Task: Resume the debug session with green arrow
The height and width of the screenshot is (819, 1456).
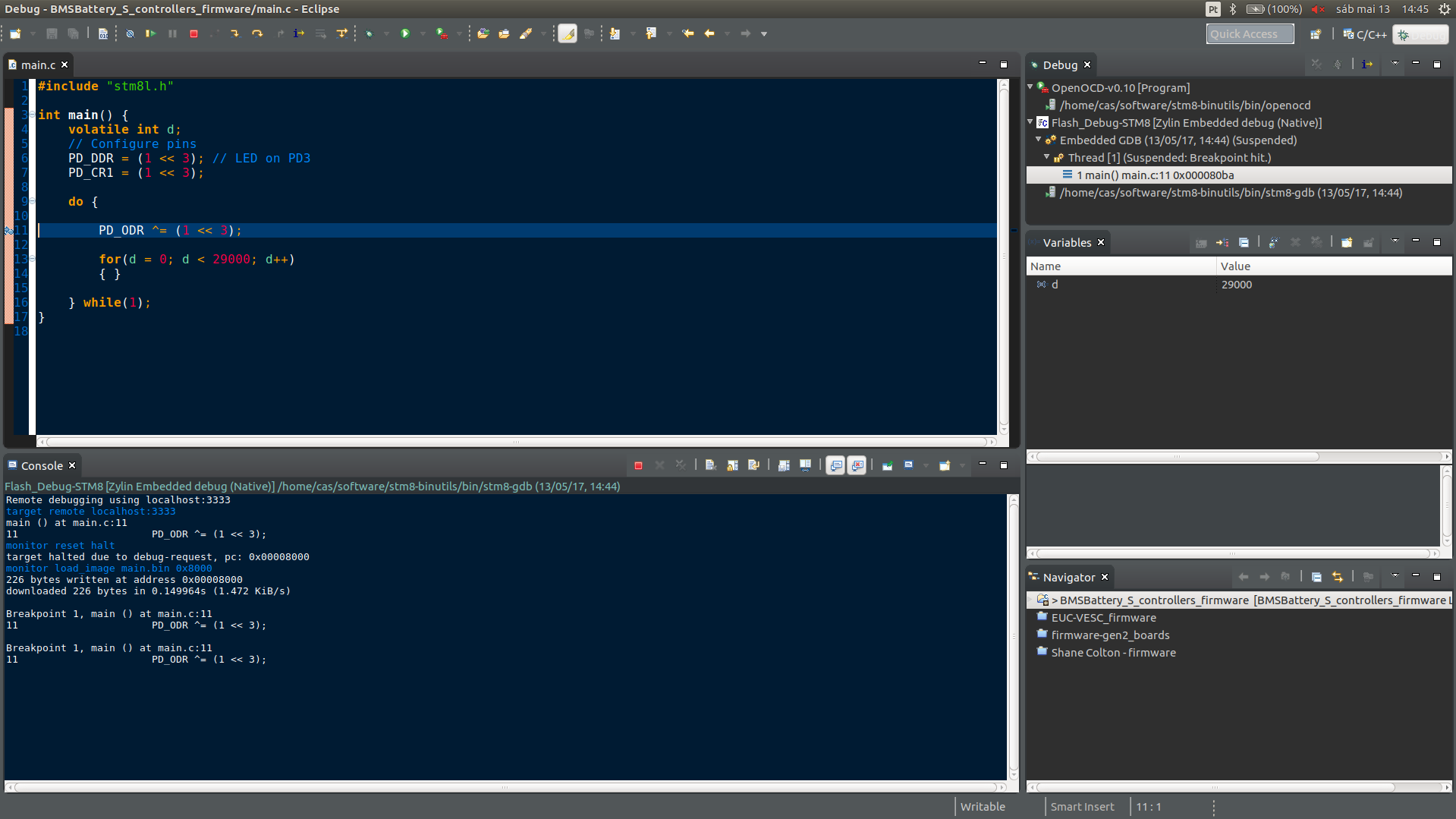Action: tap(150, 33)
